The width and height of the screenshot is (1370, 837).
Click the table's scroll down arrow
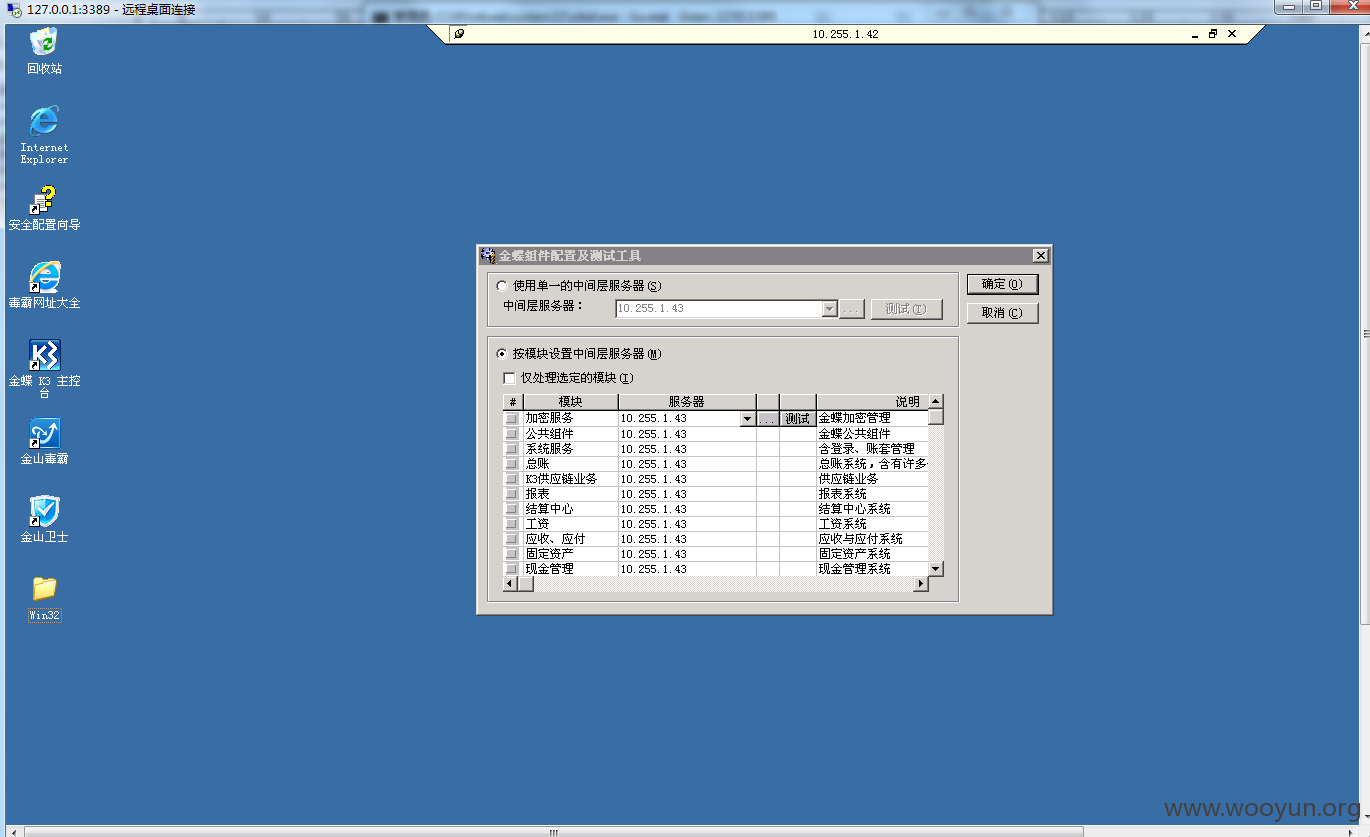pyautogui.click(x=936, y=568)
